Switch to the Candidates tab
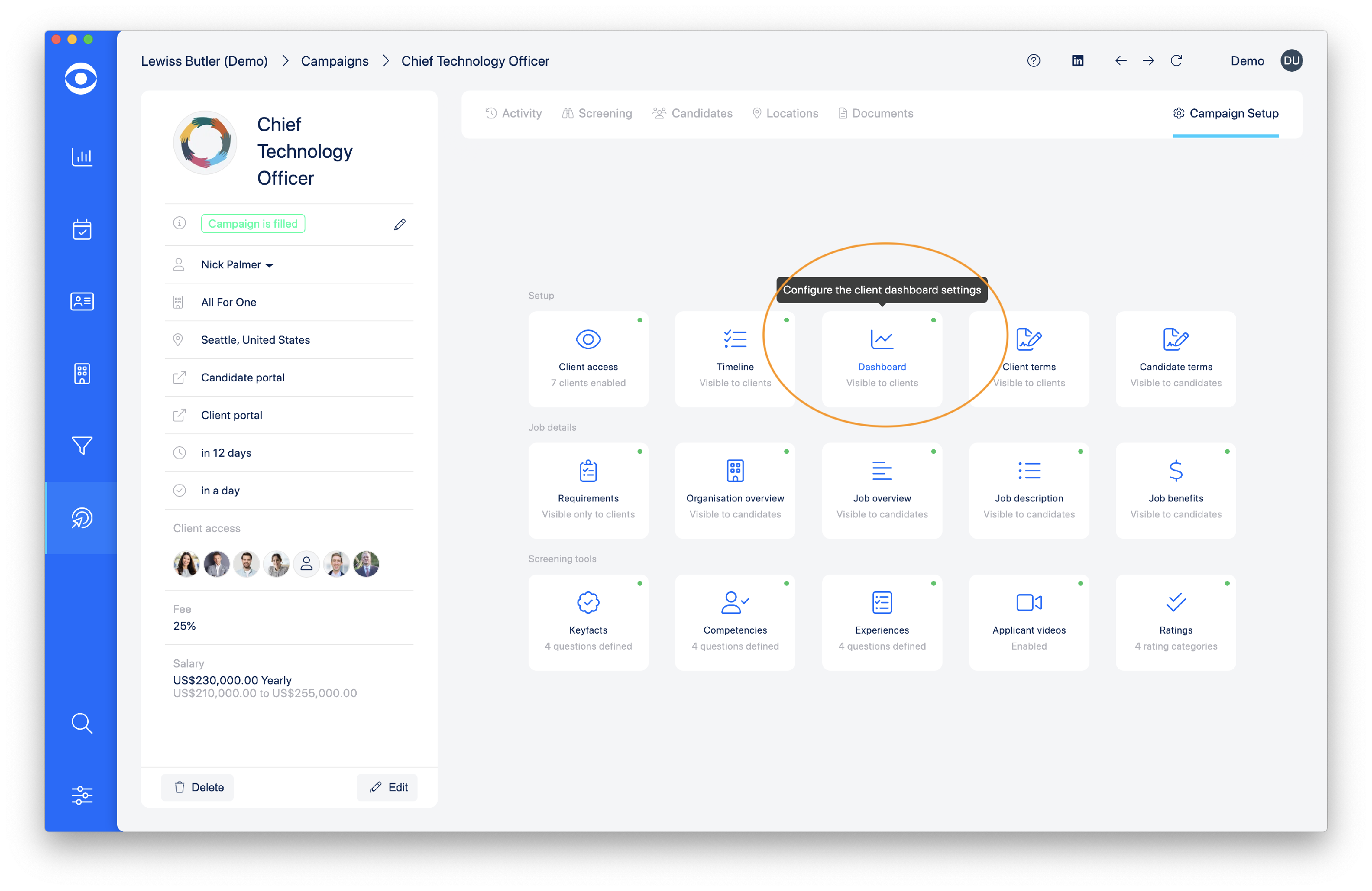1372x891 pixels. [693, 113]
